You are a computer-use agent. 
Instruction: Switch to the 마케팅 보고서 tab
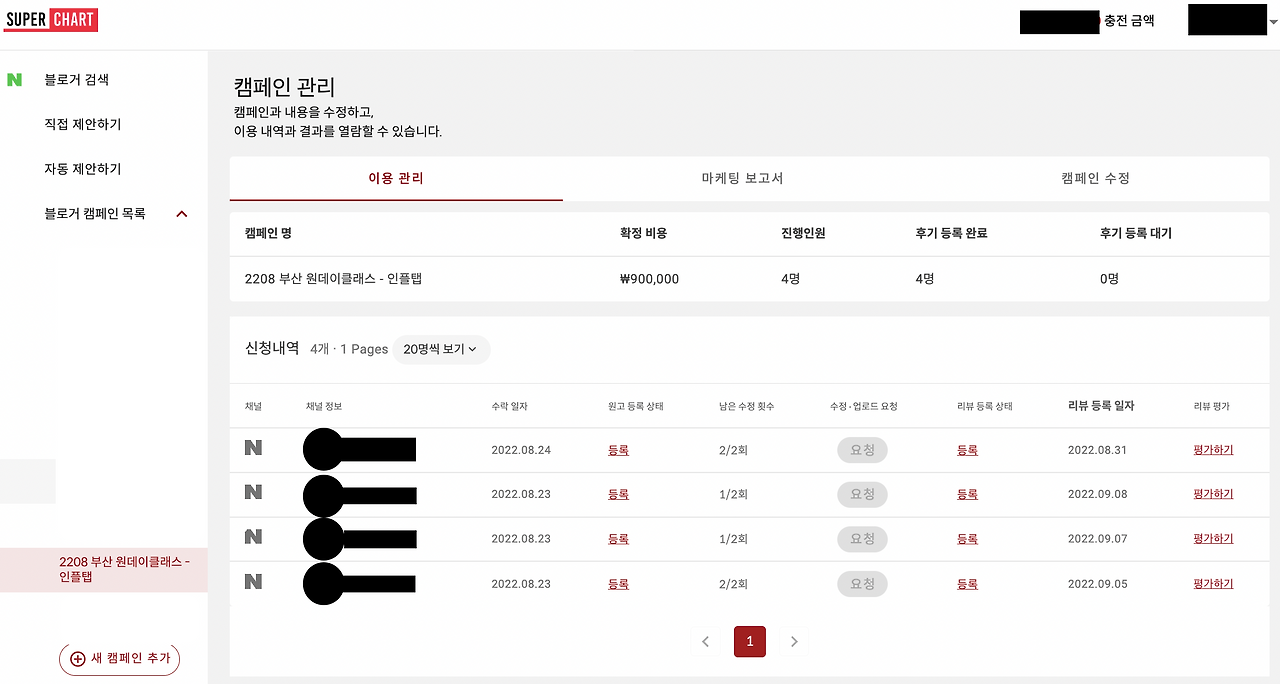click(x=741, y=178)
